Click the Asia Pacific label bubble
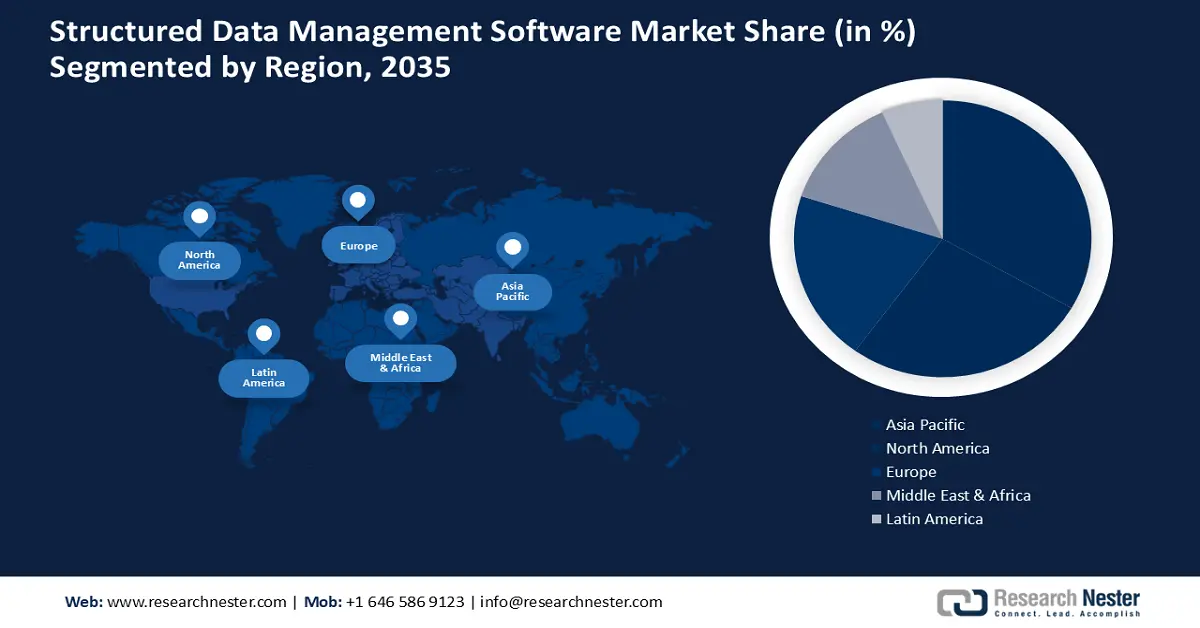 pos(513,291)
